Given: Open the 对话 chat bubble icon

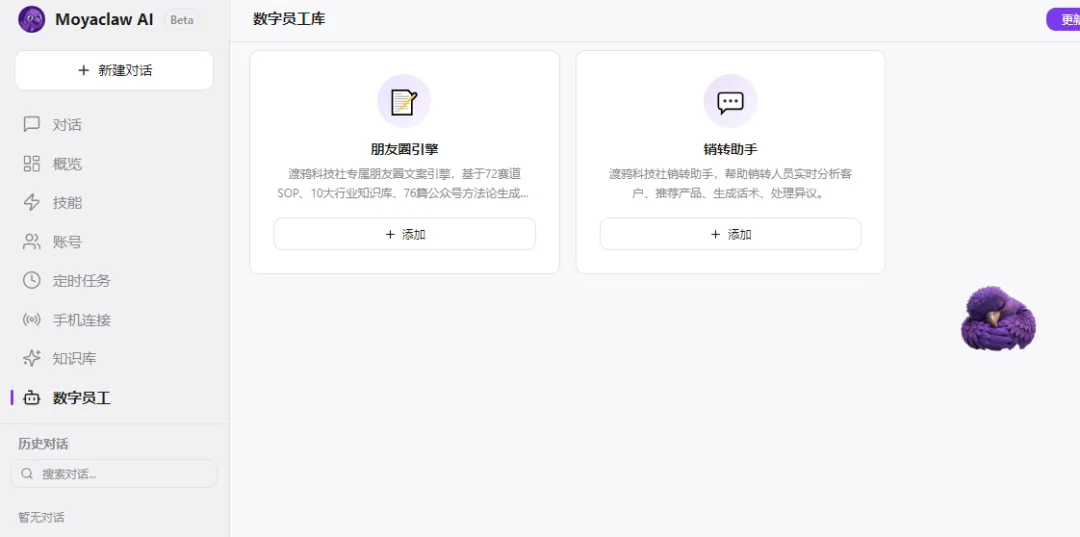Looking at the screenshot, I should pyautogui.click(x=32, y=125).
